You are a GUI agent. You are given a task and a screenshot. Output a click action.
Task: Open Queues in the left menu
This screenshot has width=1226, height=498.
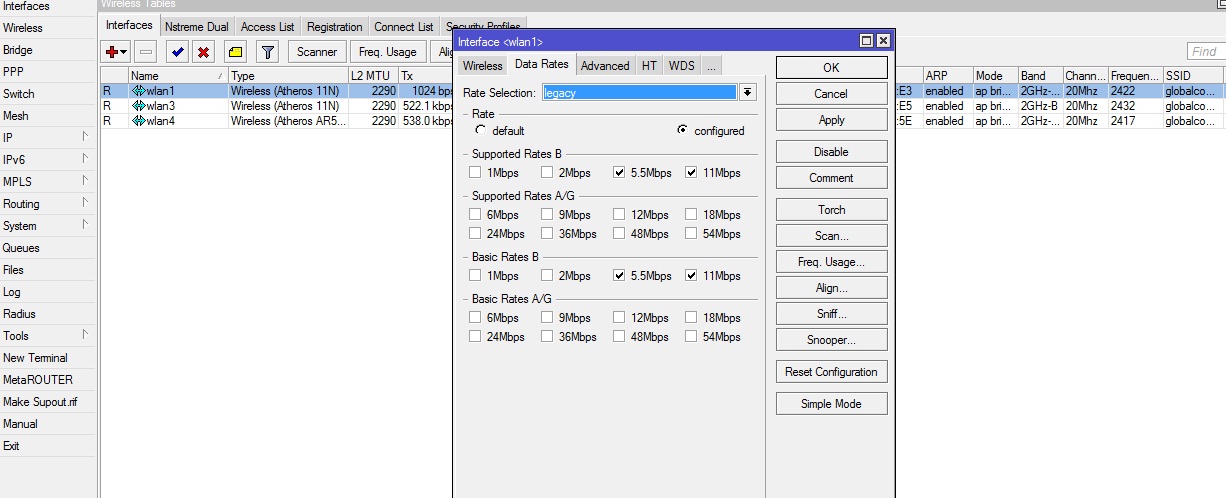tap(21, 248)
